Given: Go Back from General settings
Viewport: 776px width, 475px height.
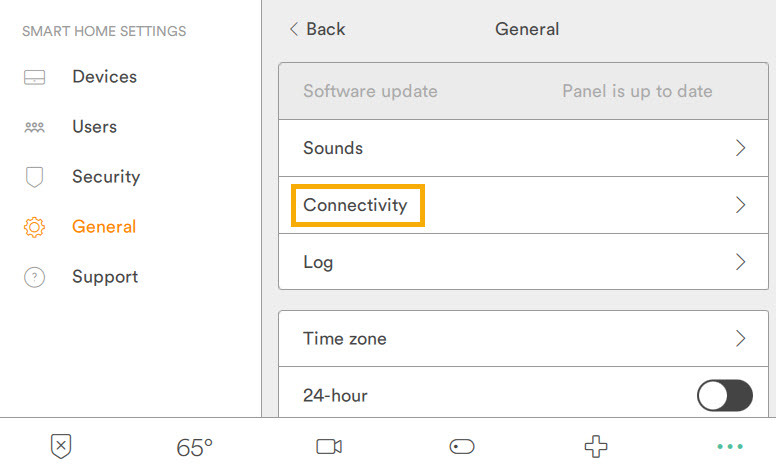Looking at the screenshot, I should [x=317, y=29].
